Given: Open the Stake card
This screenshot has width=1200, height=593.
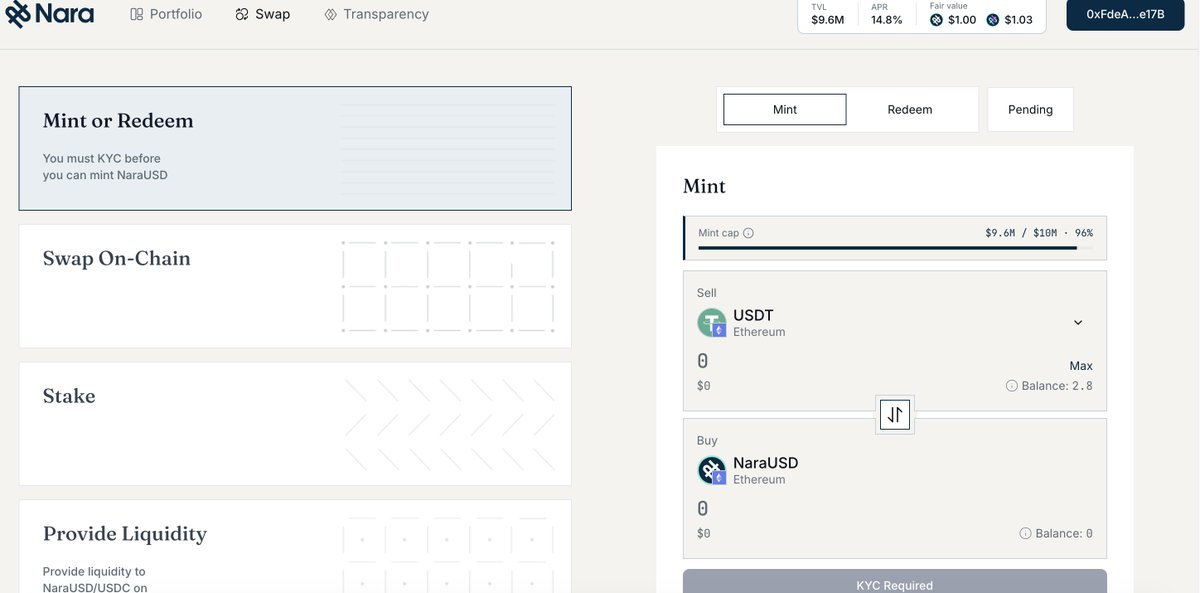Looking at the screenshot, I should click(x=295, y=424).
